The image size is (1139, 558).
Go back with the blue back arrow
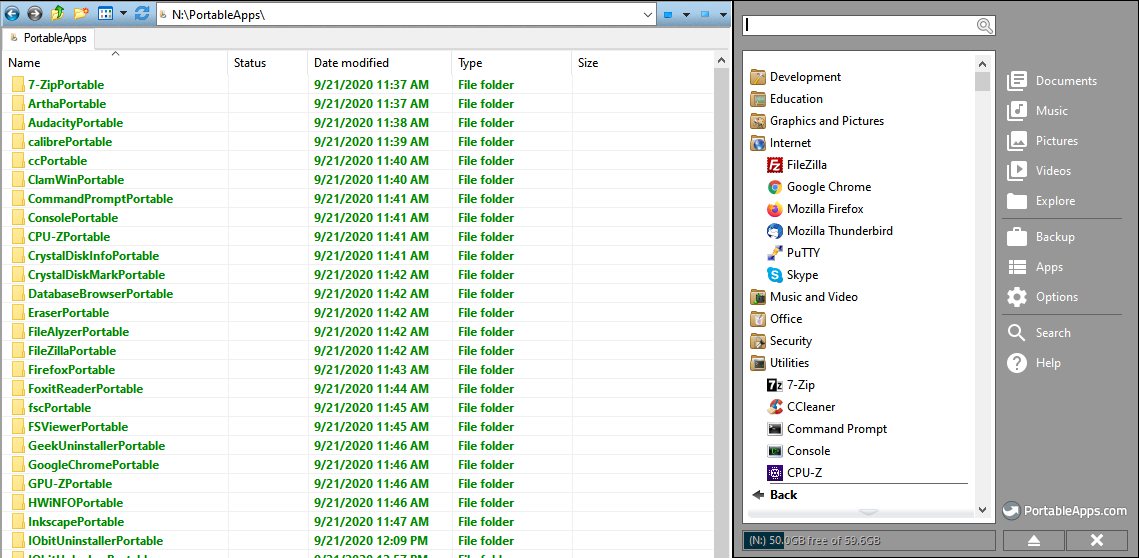(x=12, y=13)
